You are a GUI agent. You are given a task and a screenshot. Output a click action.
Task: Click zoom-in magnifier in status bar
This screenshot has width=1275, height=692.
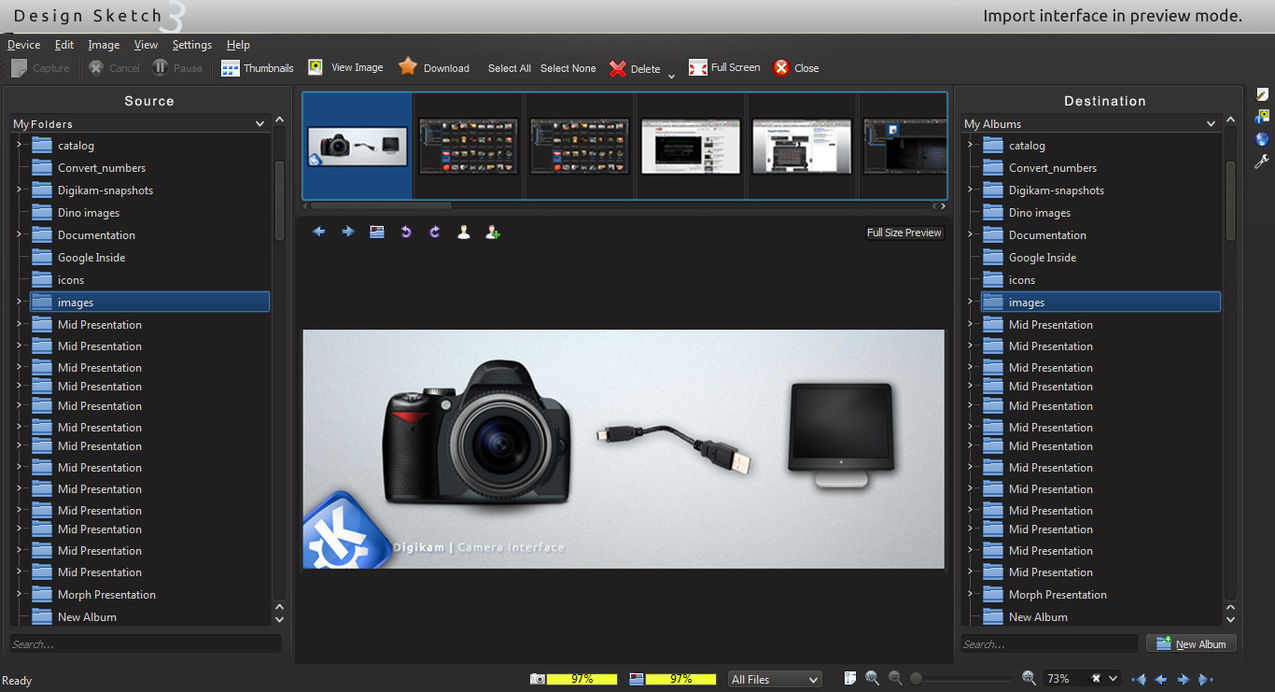pyautogui.click(x=1029, y=678)
